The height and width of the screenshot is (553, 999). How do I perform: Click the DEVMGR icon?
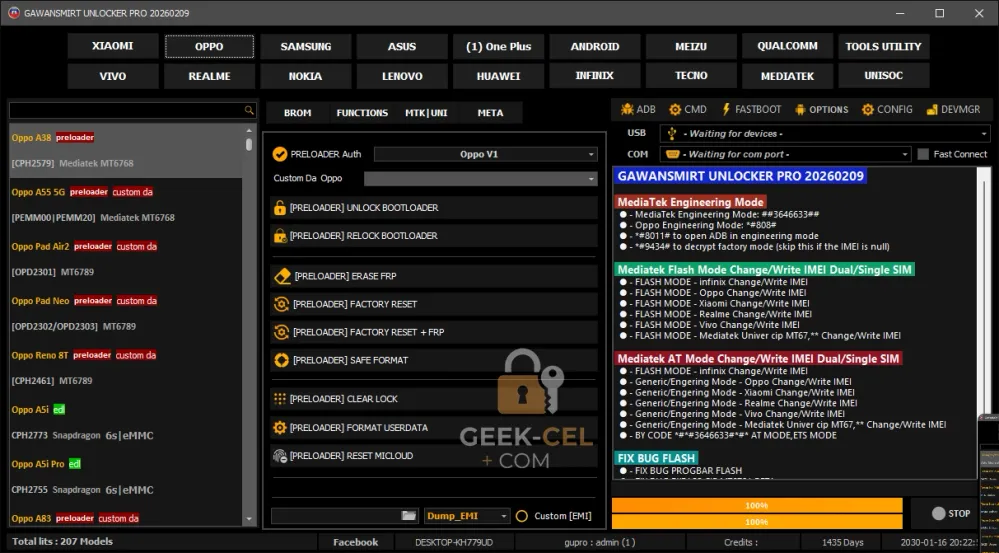point(932,110)
